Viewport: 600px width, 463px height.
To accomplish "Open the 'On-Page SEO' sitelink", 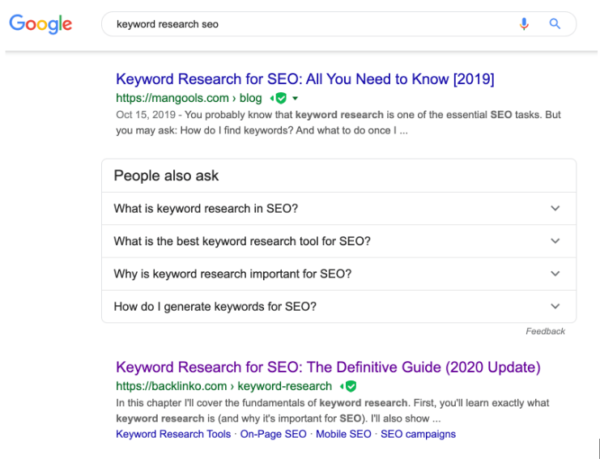I will [x=273, y=434].
